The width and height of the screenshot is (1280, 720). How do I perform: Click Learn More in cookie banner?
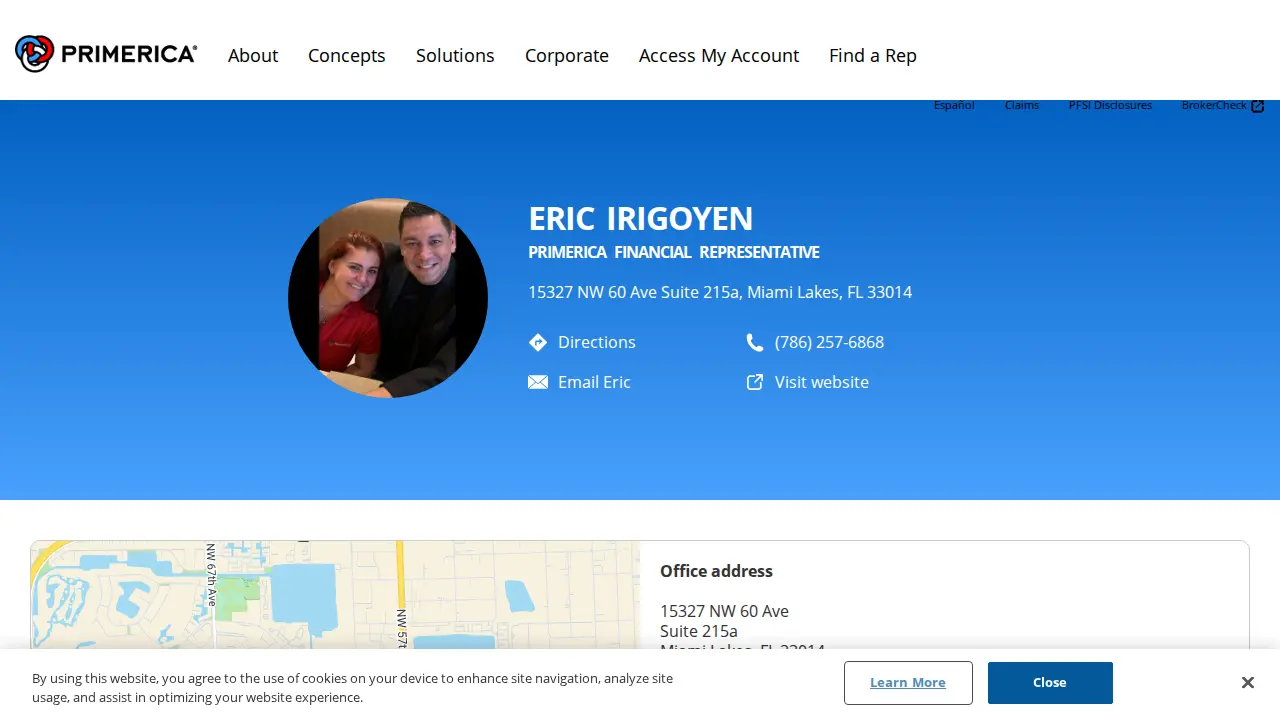click(908, 683)
